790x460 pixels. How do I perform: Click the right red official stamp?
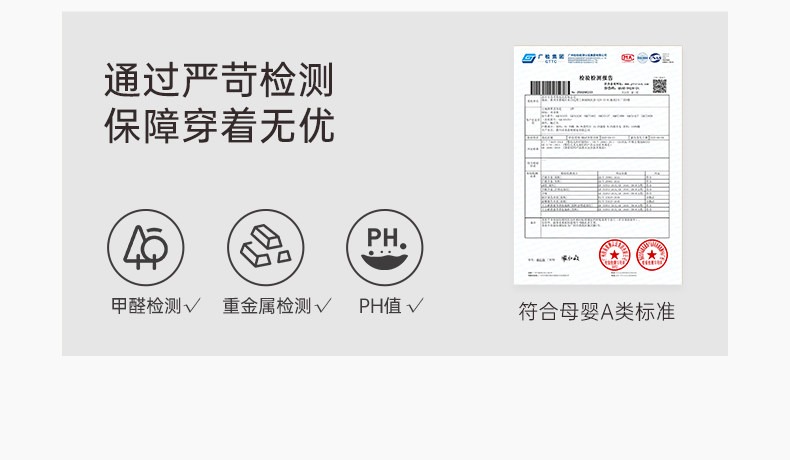point(651,255)
